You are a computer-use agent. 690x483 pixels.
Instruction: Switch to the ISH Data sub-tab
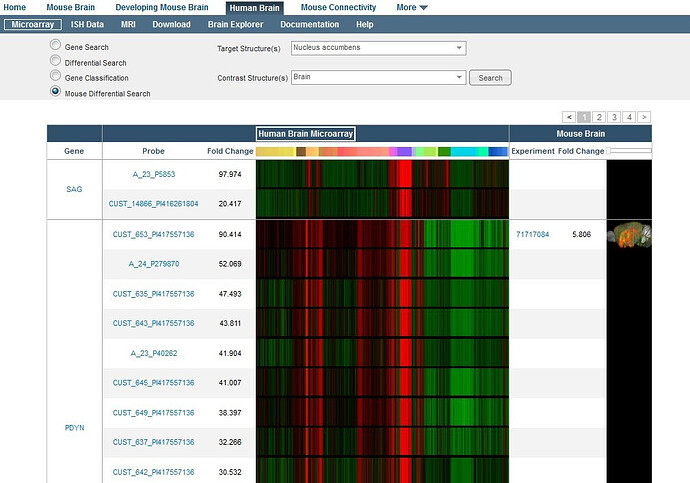[x=88, y=25]
